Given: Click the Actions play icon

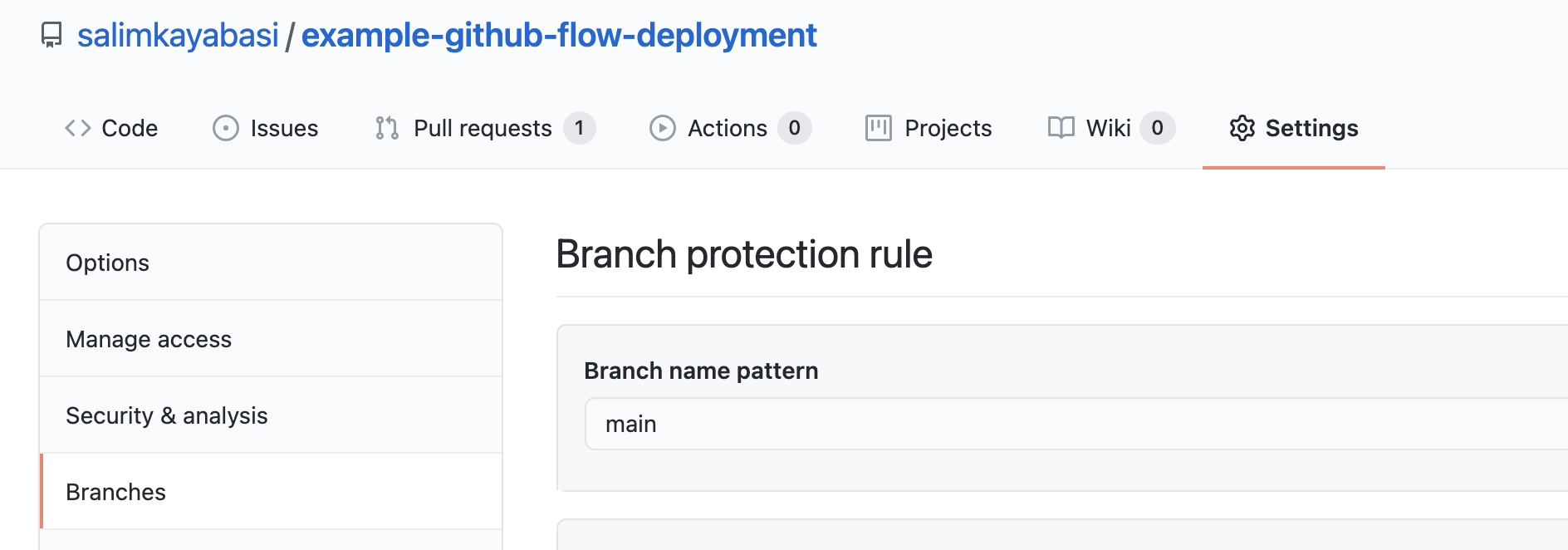Looking at the screenshot, I should pyautogui.click(x=663, y=128).
